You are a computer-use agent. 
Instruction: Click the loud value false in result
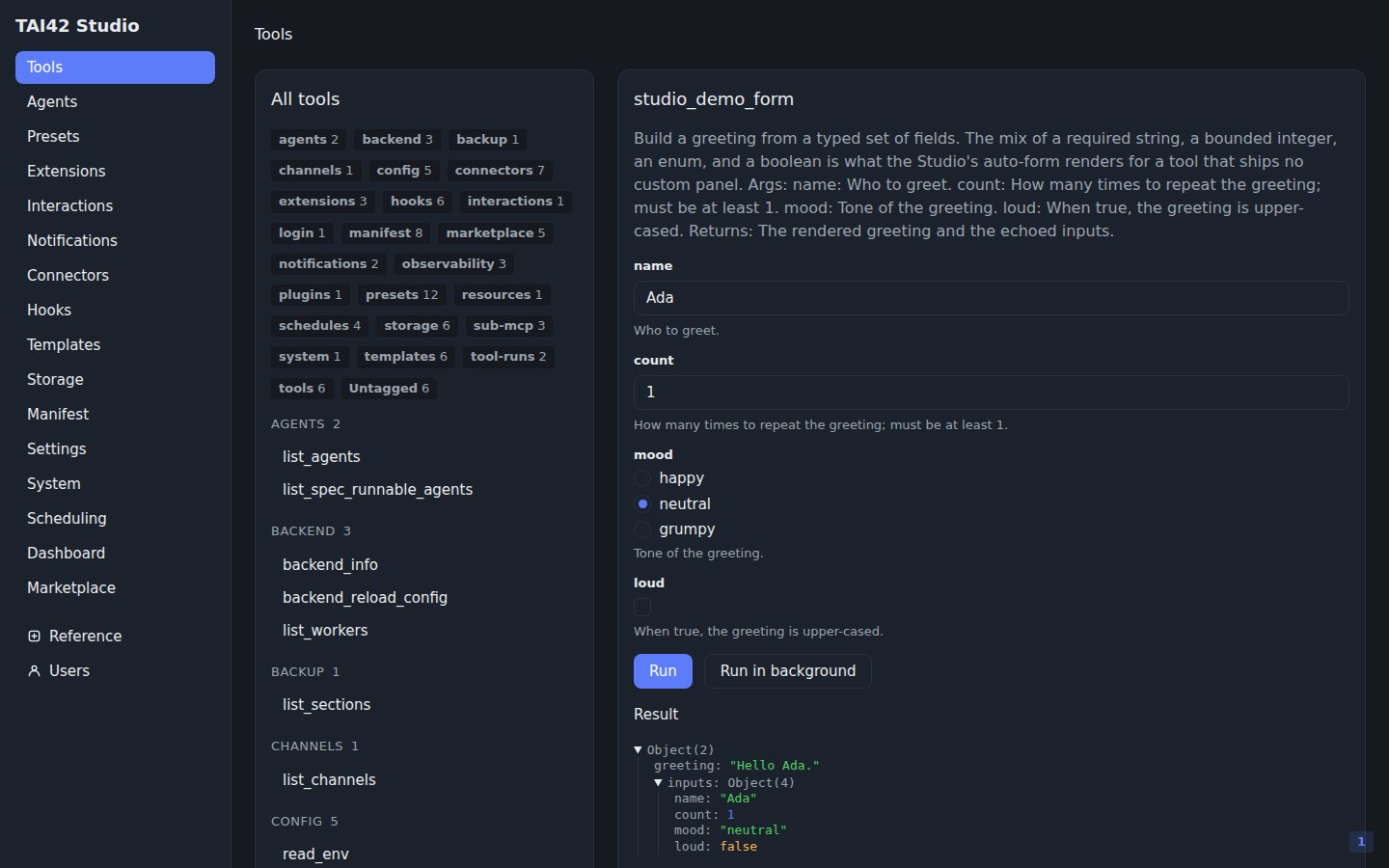tap(739, 847)
